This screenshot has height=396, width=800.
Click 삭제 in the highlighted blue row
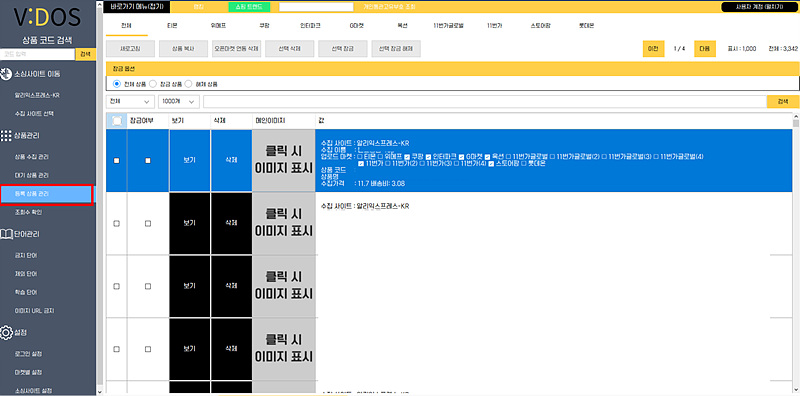pos(231,161)
